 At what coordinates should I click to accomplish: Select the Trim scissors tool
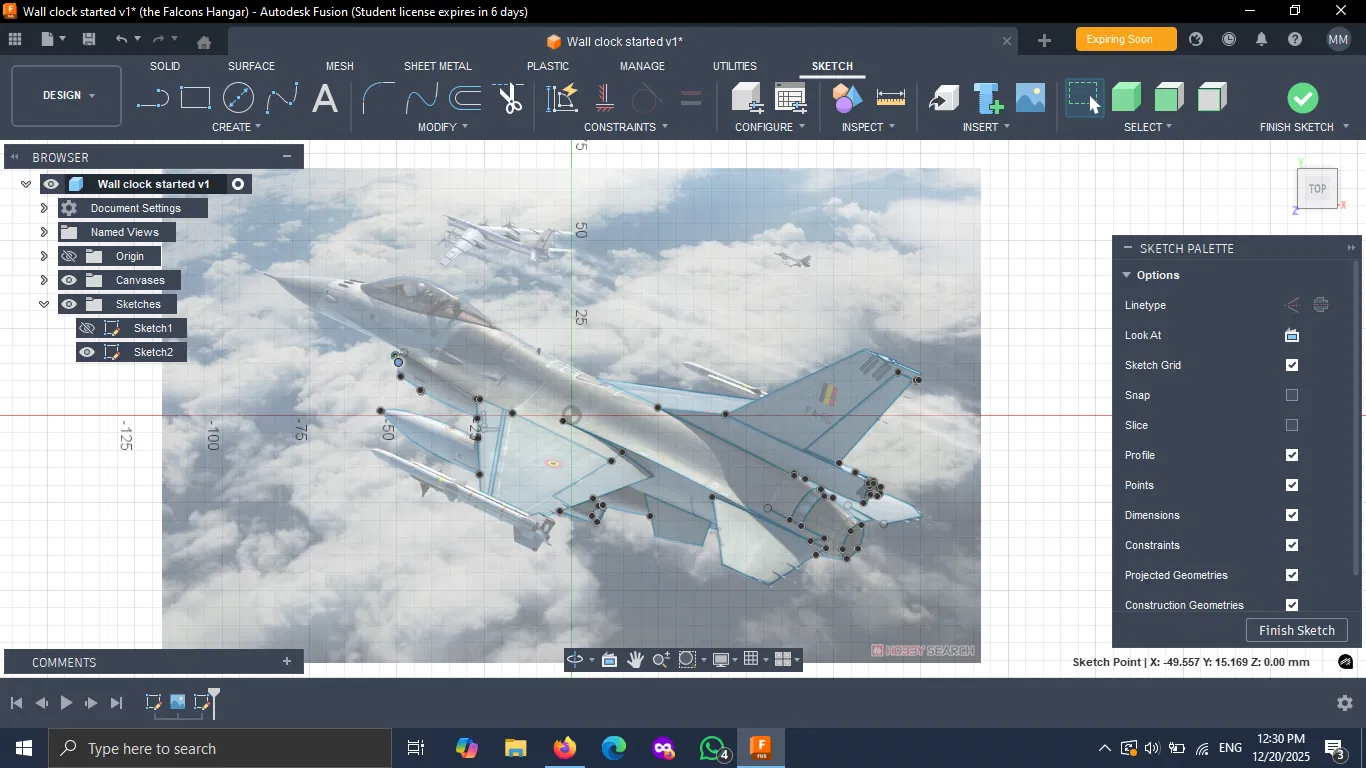tap(509, 98)
